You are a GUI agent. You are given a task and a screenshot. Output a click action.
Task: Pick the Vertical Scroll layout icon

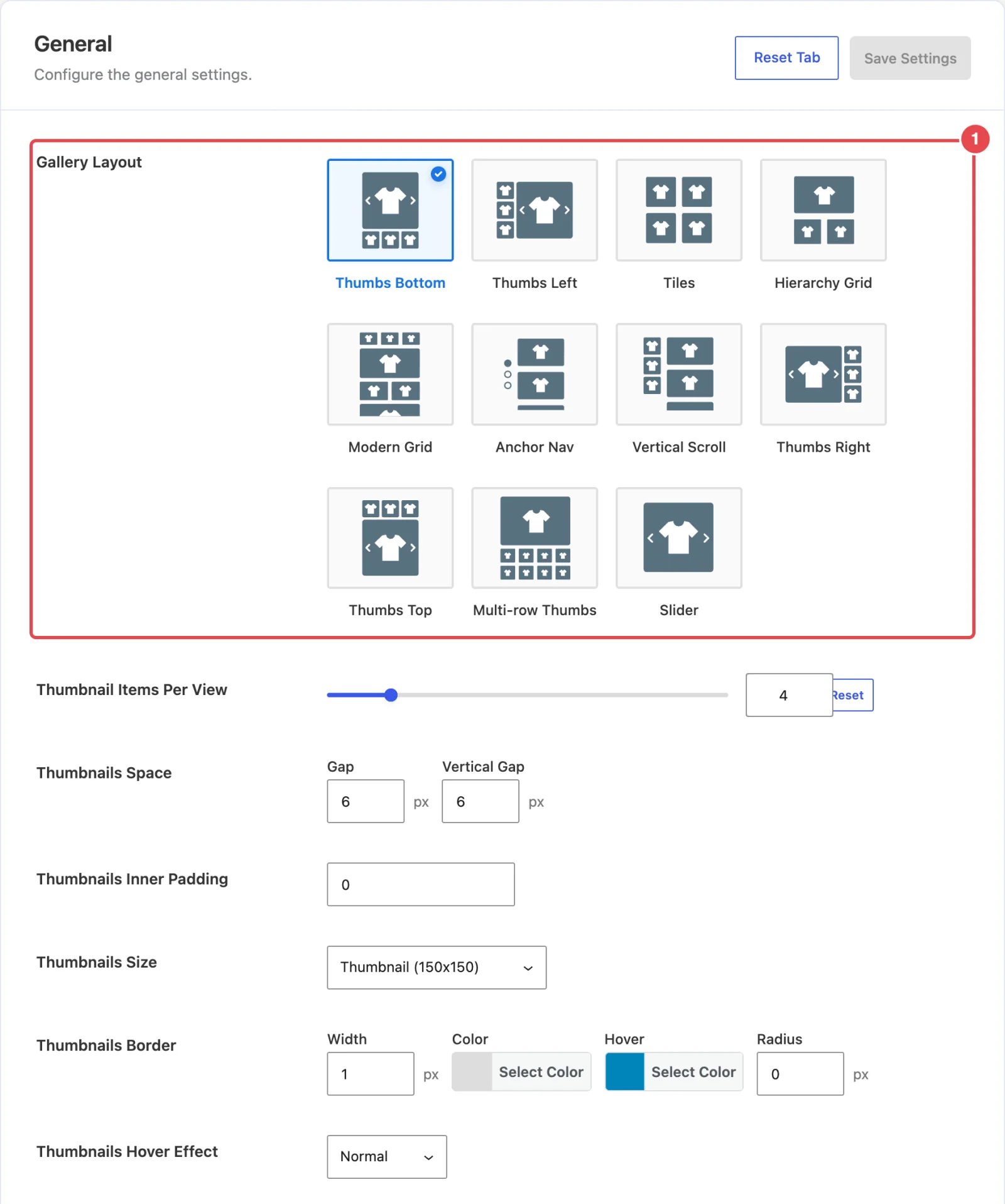[679, 375]
